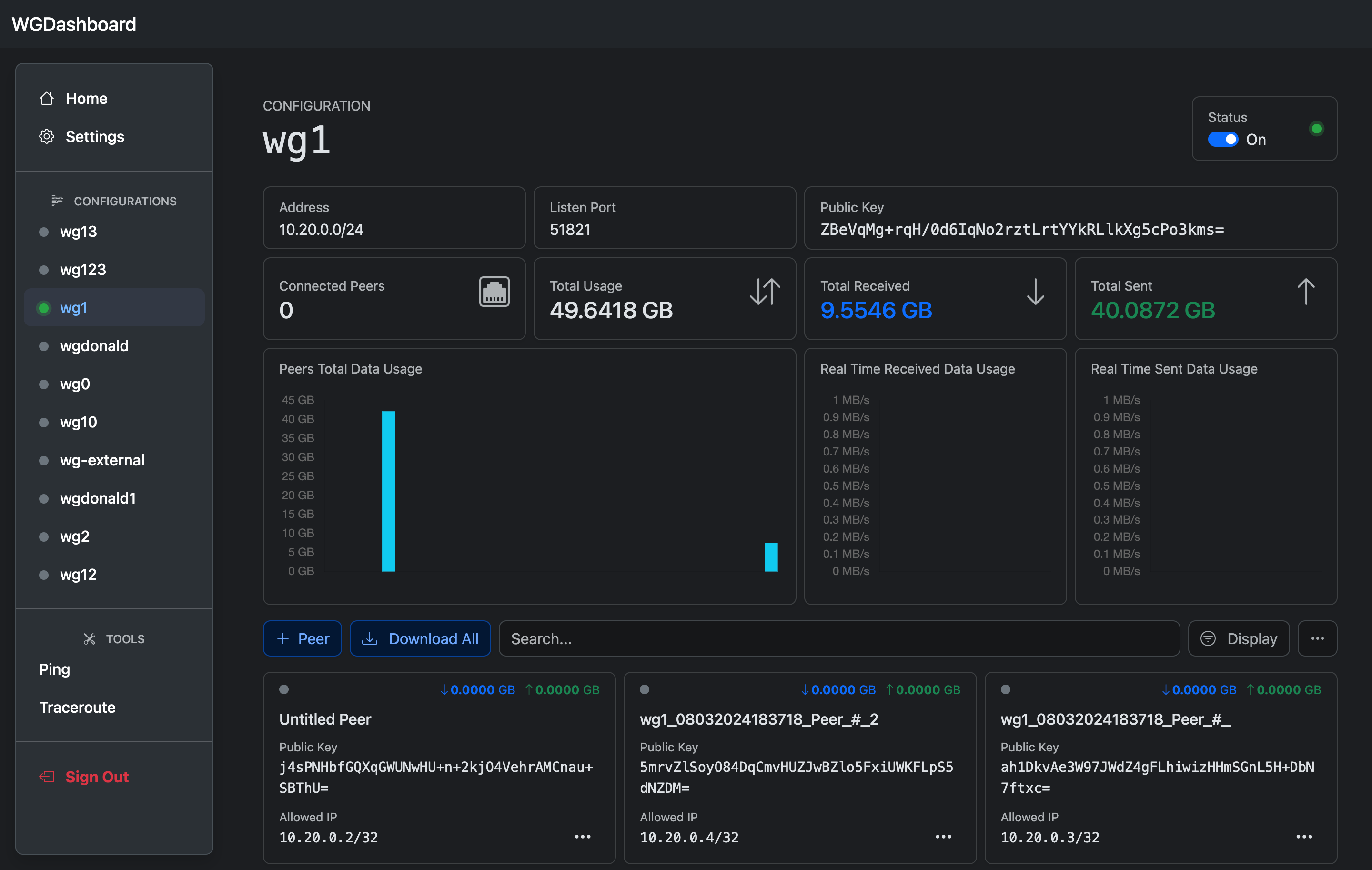Image resolution: width=1372 pixels, height=870 pixels.
Task: Click the peer Search field
Action: (839, 639)
